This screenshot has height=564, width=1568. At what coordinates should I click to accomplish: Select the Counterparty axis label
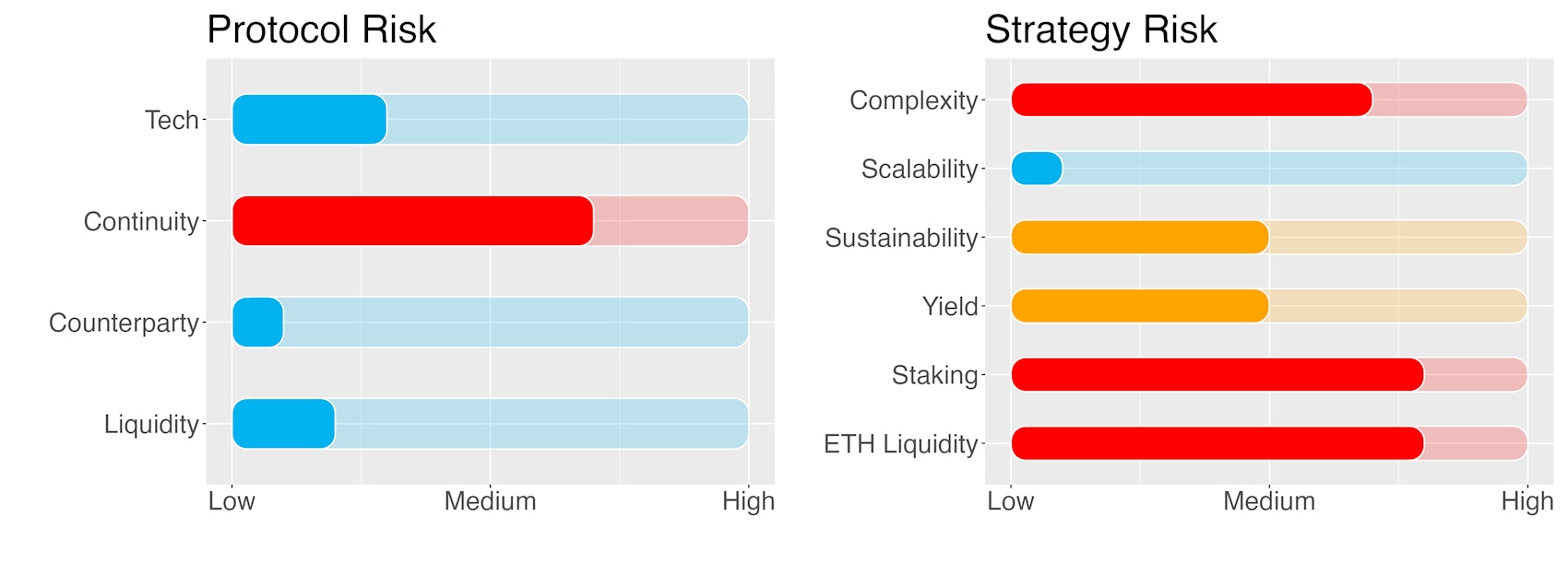[x=124, y=323]
